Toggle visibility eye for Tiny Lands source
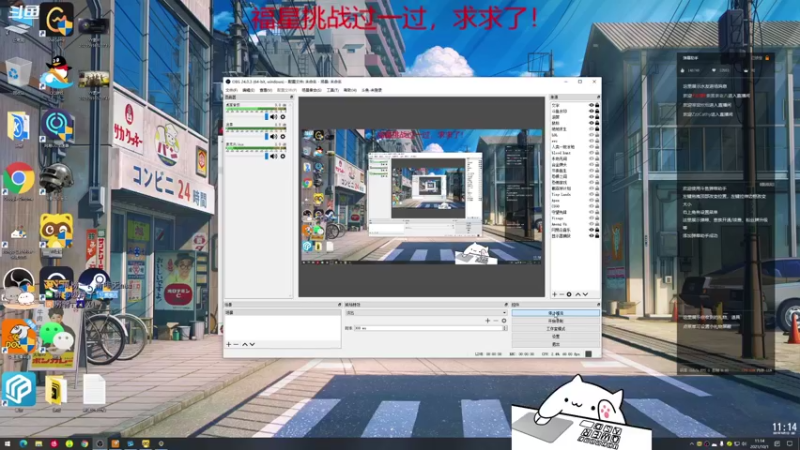The height and width of the screenshot is (450, 800). click(591, 194)
